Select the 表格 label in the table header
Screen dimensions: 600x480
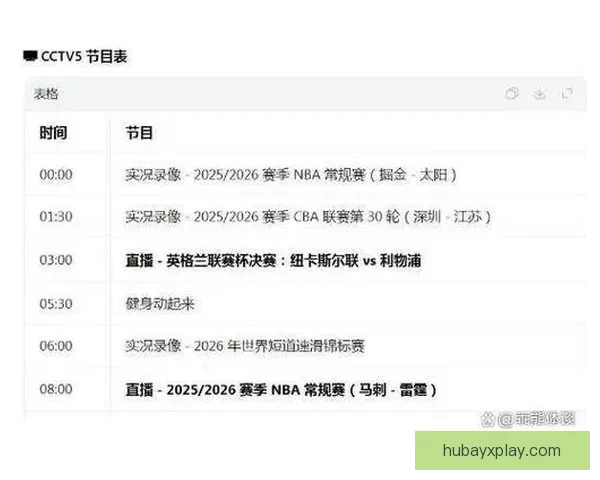[x=46, y=94]
